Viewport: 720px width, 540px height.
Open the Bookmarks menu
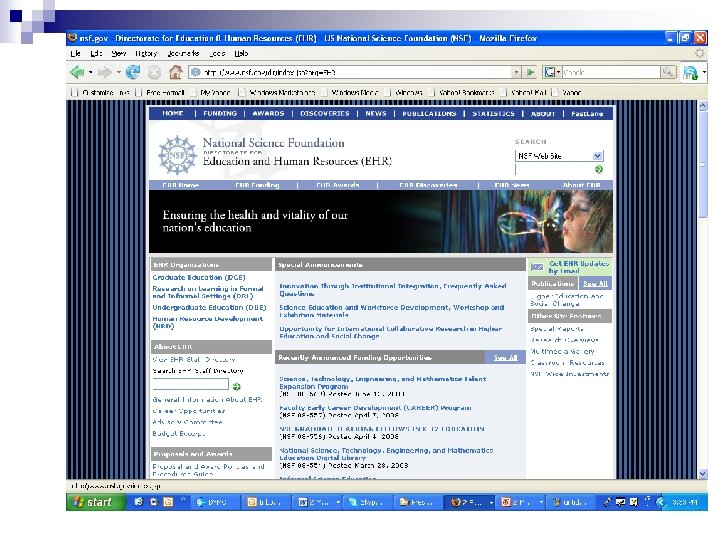[183, 53]
